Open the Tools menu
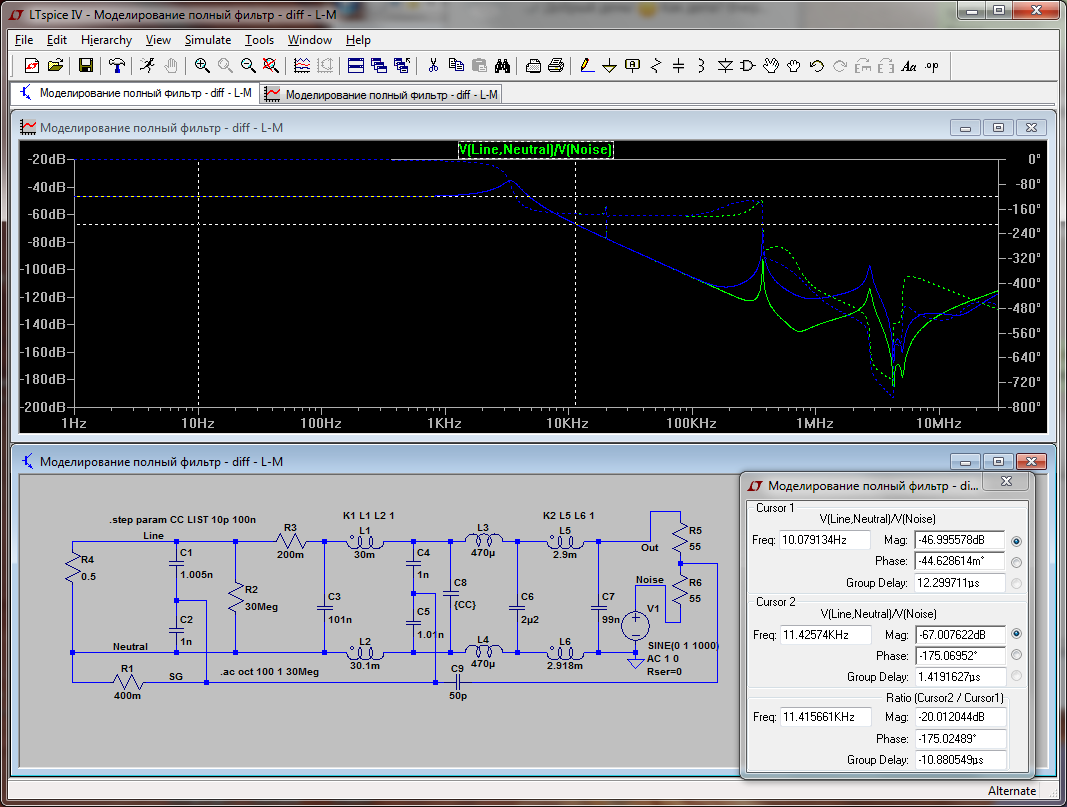The height and width of the screenshot is (807, 1067). (x=259, y=40)
